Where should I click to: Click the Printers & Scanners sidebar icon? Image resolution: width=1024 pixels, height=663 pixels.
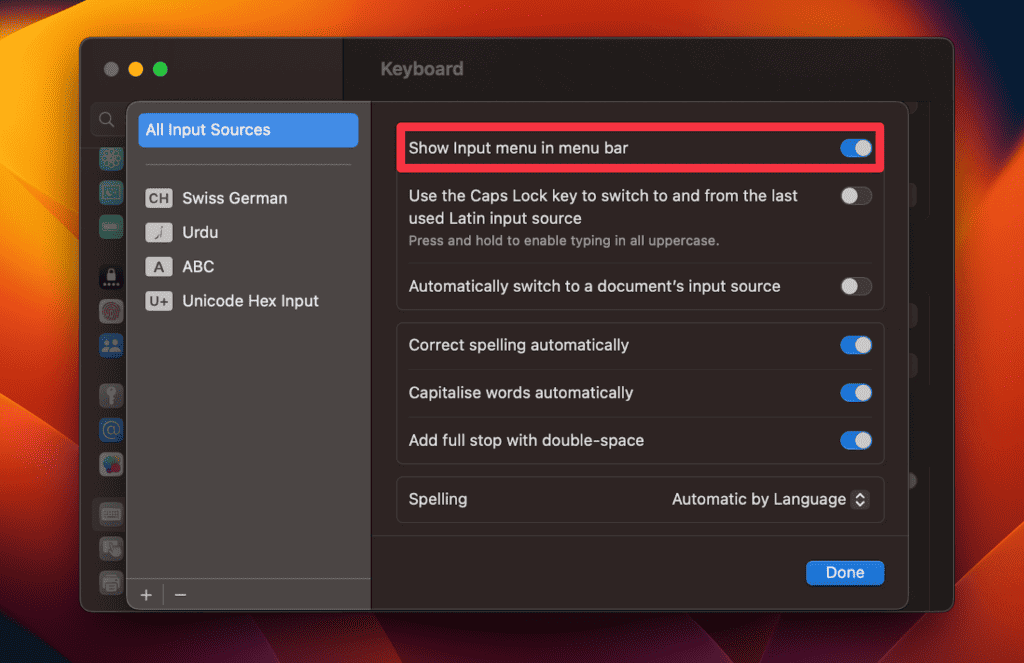[110, 582]
